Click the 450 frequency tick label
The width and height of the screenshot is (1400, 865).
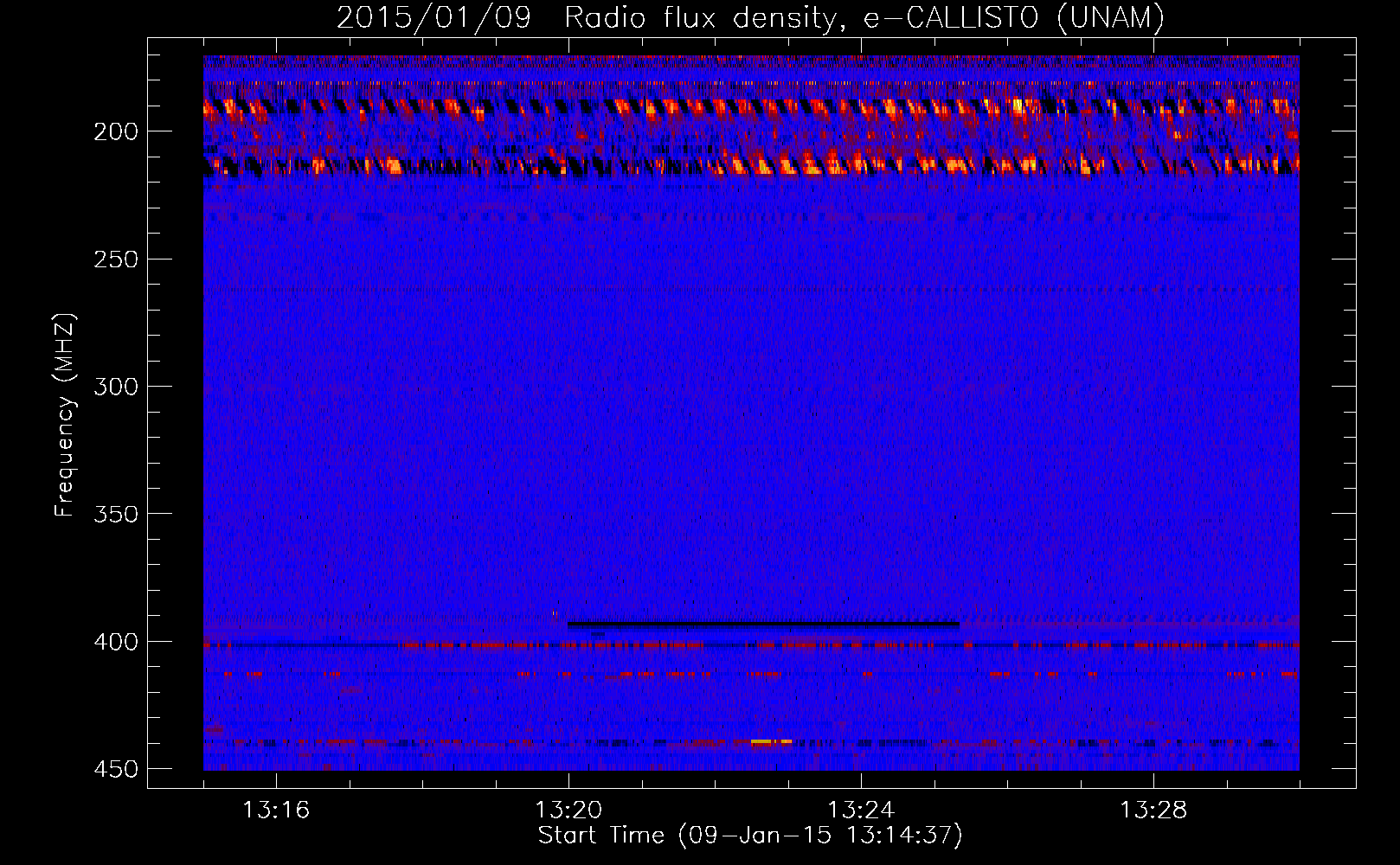pos(116,769)
